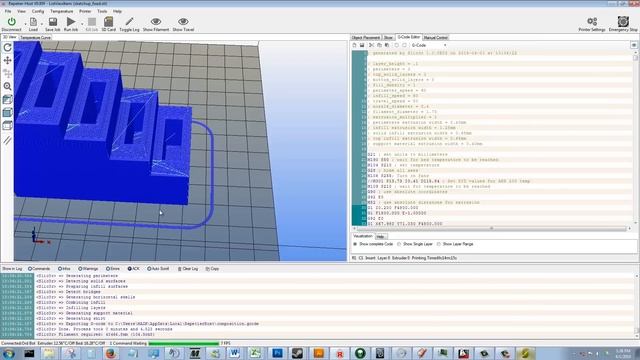The width and height of the screenshot is (640, 360).
Task: Open the Printer menu
Action: tap(85, 11)
